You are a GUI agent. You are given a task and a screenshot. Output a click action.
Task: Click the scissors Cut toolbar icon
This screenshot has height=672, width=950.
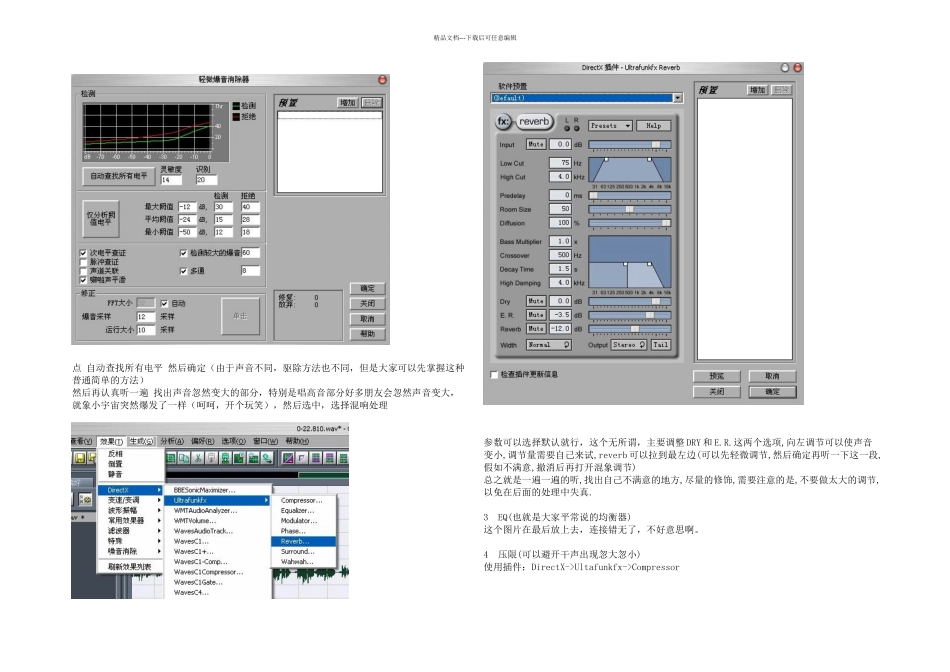pos(197,458)
